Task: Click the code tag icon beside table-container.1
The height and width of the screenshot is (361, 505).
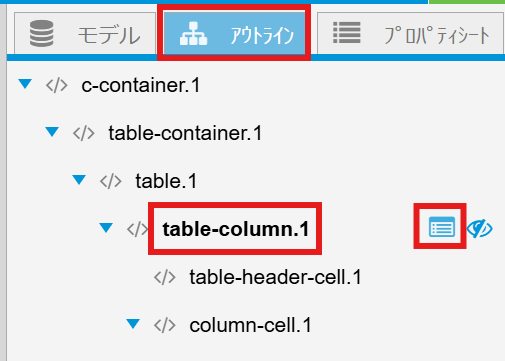Action: [84, 133]
